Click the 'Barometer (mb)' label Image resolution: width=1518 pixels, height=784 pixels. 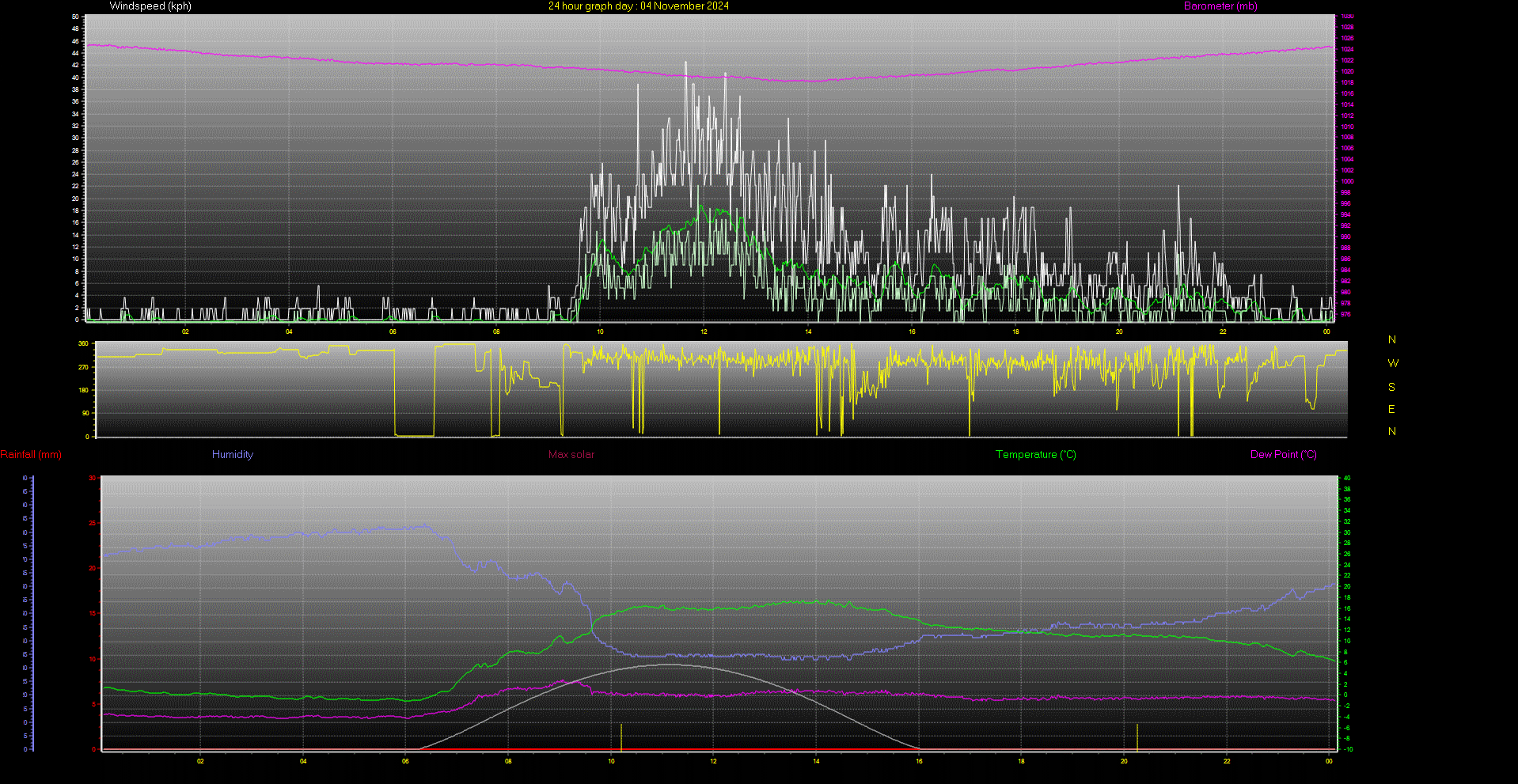1220,6
